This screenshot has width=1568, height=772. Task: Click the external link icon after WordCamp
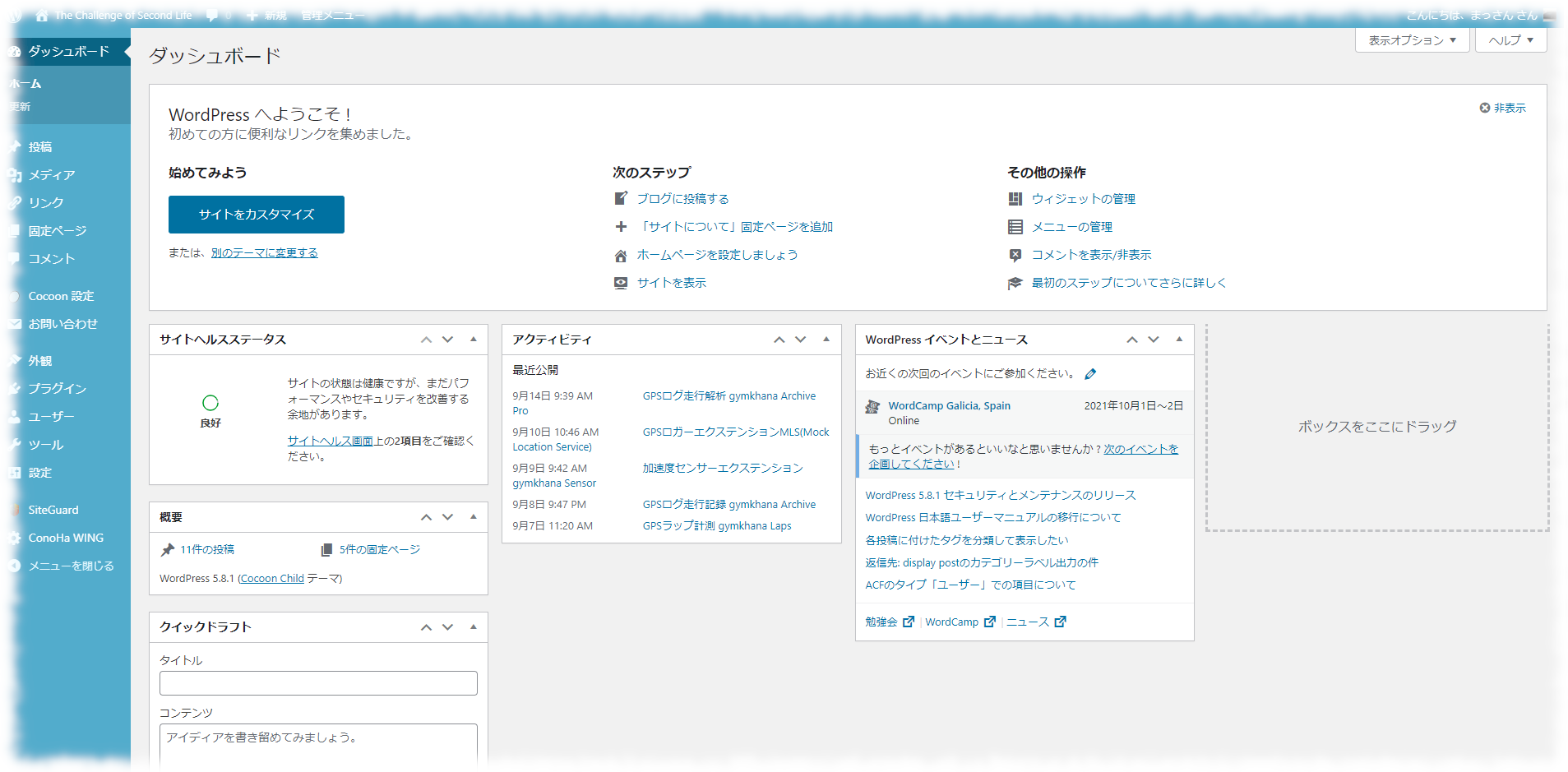pos(990,622)
